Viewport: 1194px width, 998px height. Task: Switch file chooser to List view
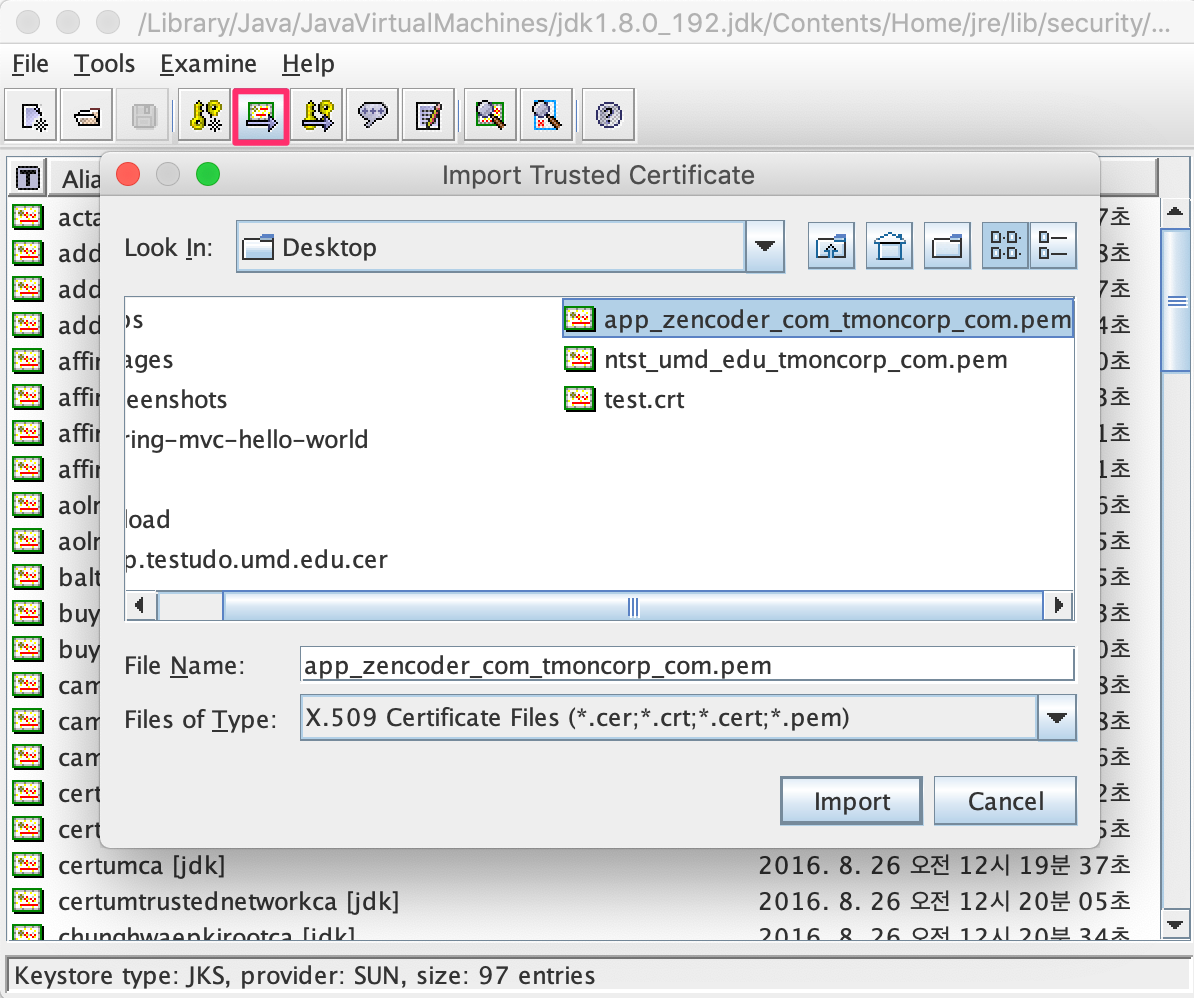(1005, 247)
